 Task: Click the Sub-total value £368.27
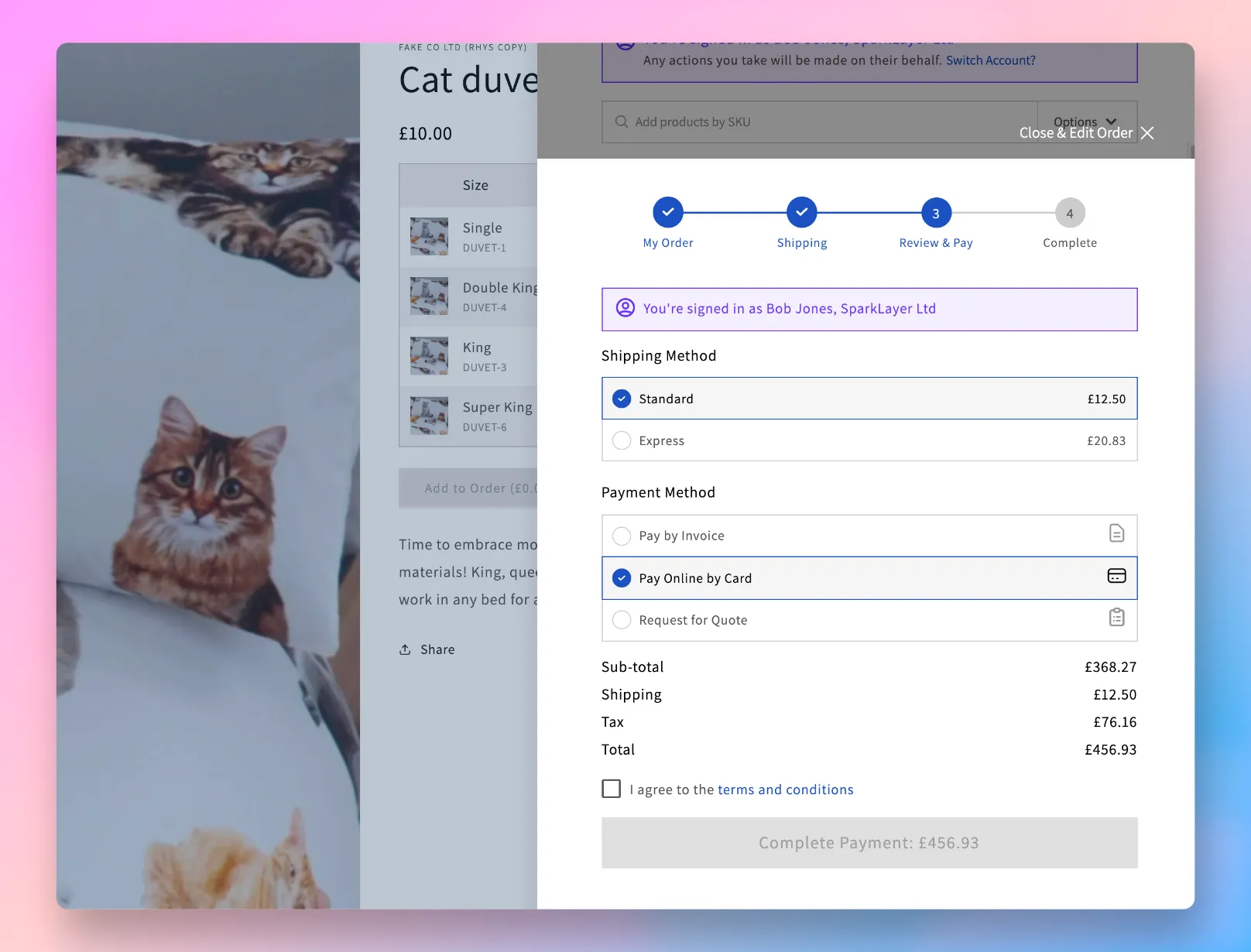click(x=1110, y=667)
